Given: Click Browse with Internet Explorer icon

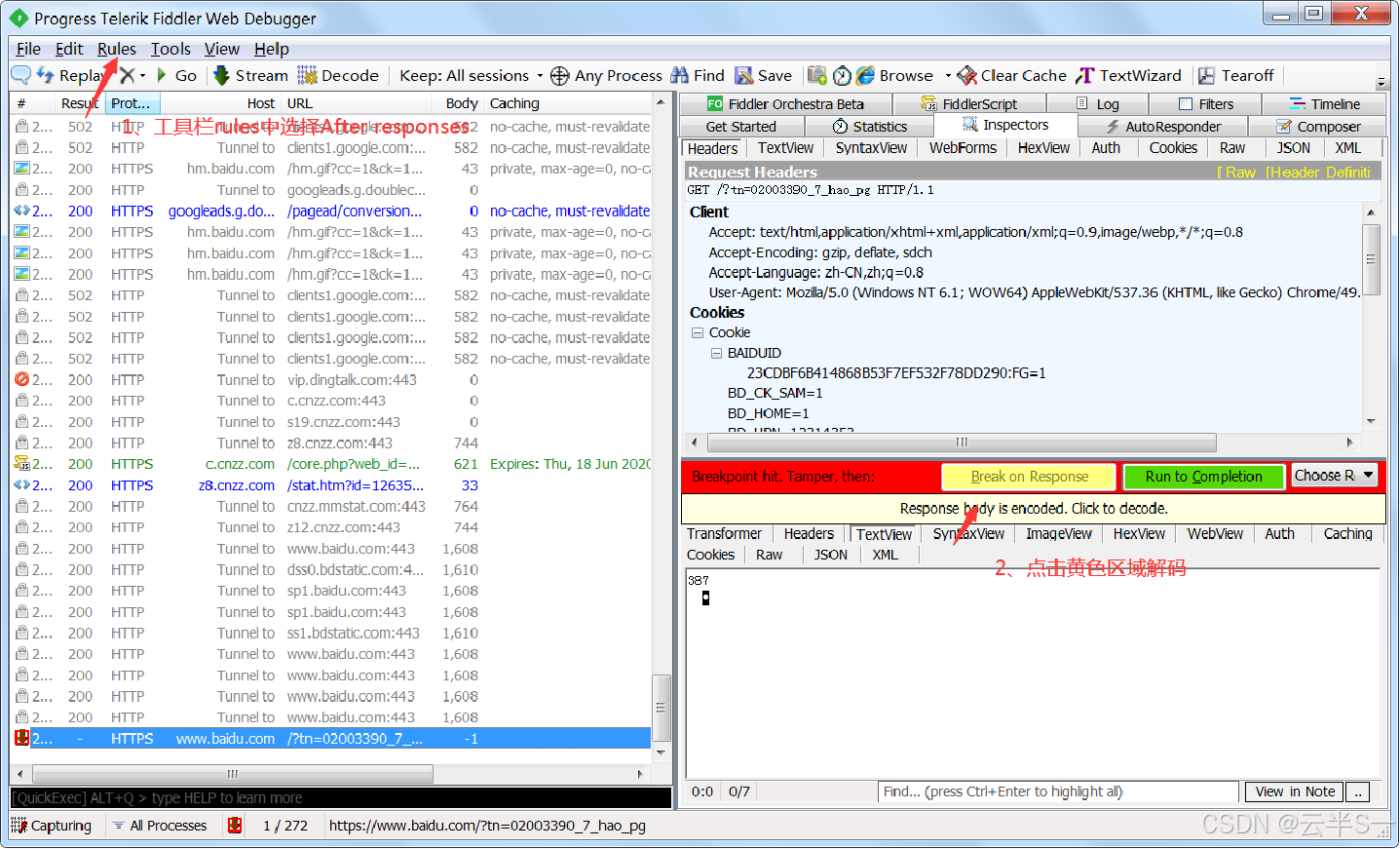Looking at the screenshot, I should [x=894, y=75].
